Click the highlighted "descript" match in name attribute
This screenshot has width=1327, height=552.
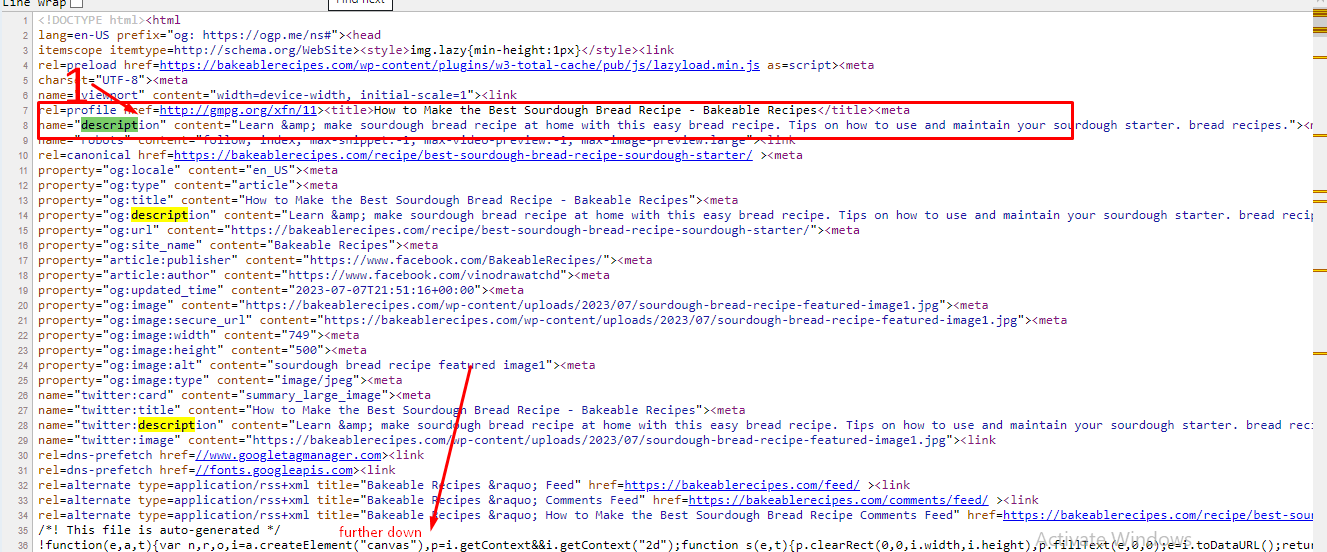point(109,125)
